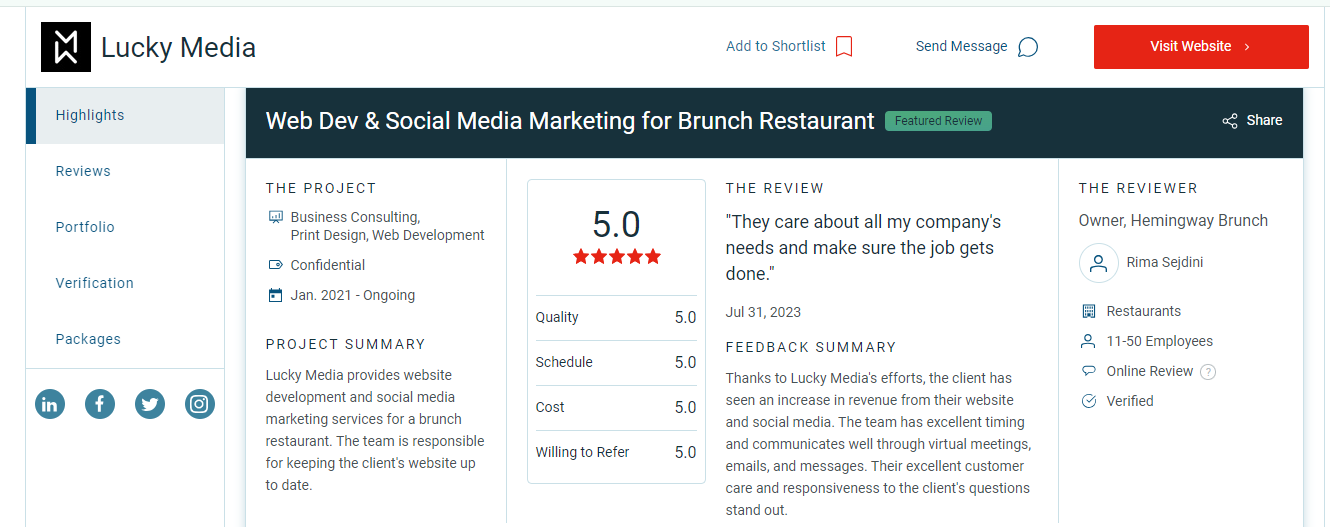Click the Share button label

pos(1264,120)
